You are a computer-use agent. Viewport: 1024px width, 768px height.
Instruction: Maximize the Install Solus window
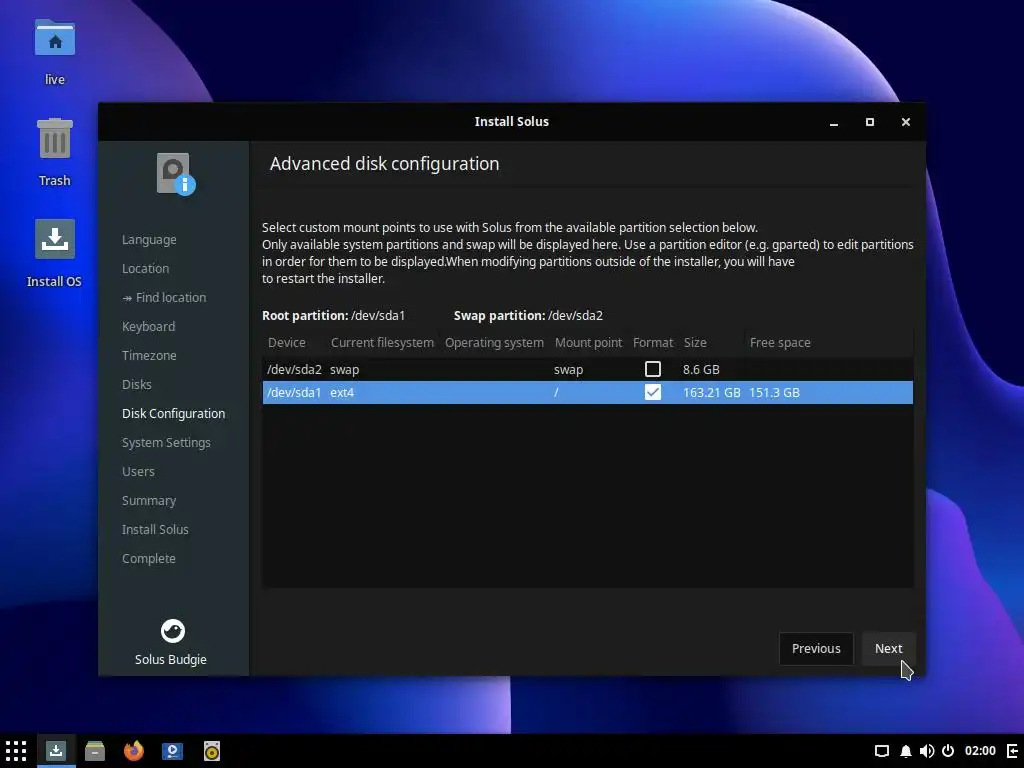[869, 122]
